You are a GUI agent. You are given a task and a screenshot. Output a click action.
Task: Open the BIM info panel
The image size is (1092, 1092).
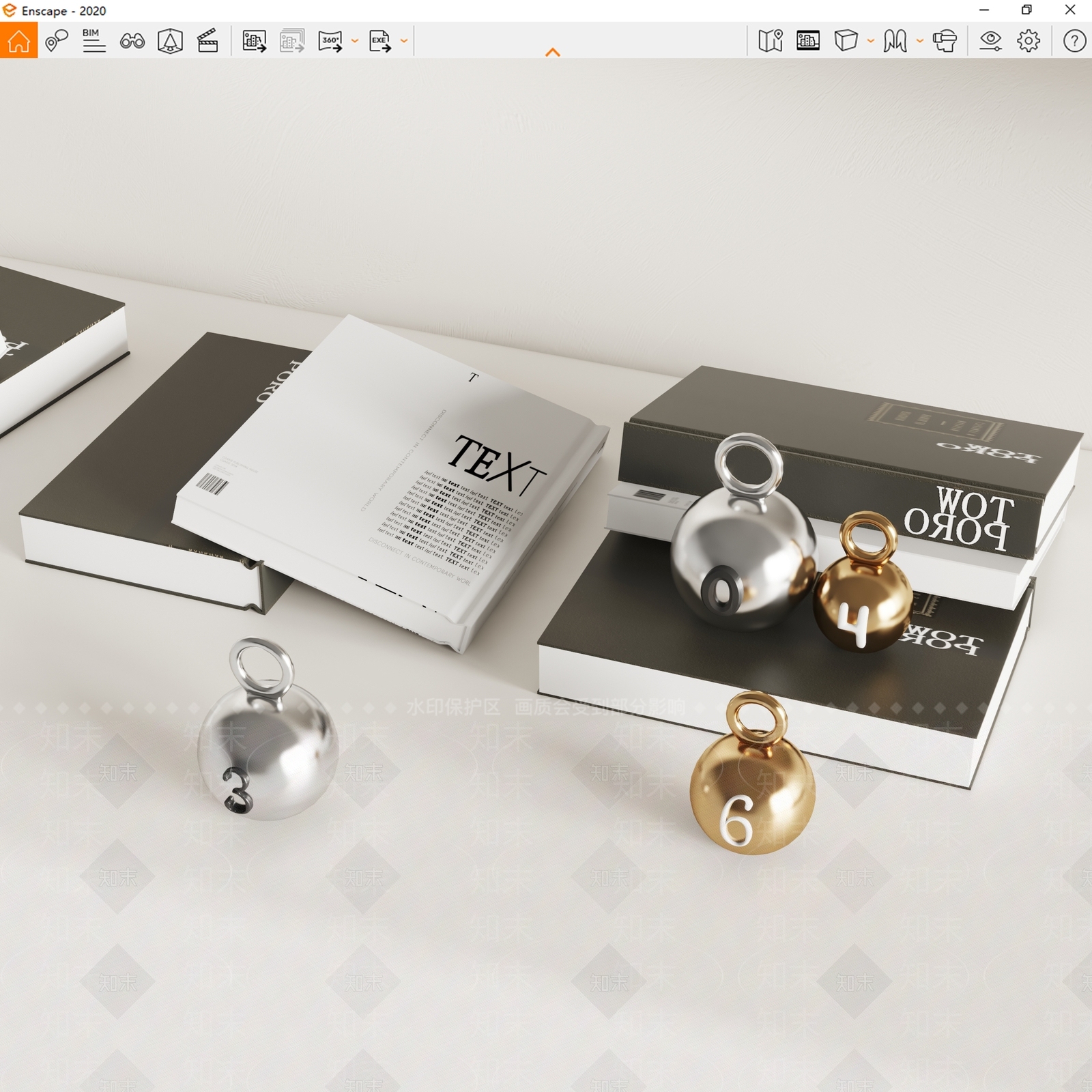[94, 40]
